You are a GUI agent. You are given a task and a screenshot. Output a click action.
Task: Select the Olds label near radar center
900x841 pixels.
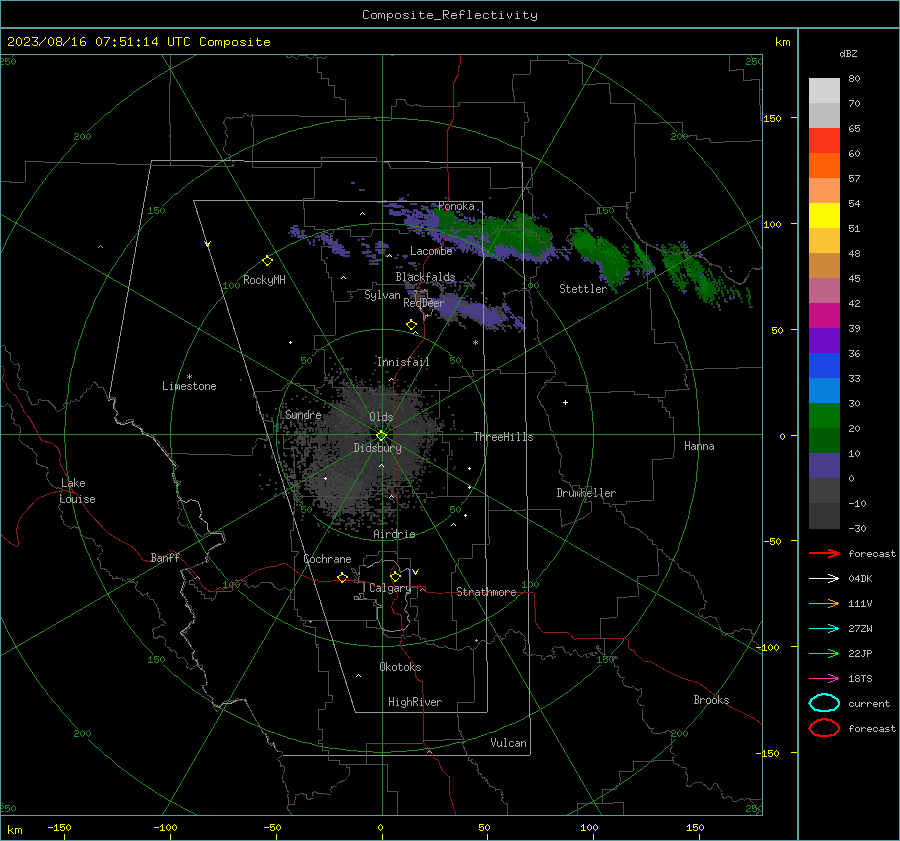coord(381,417)
